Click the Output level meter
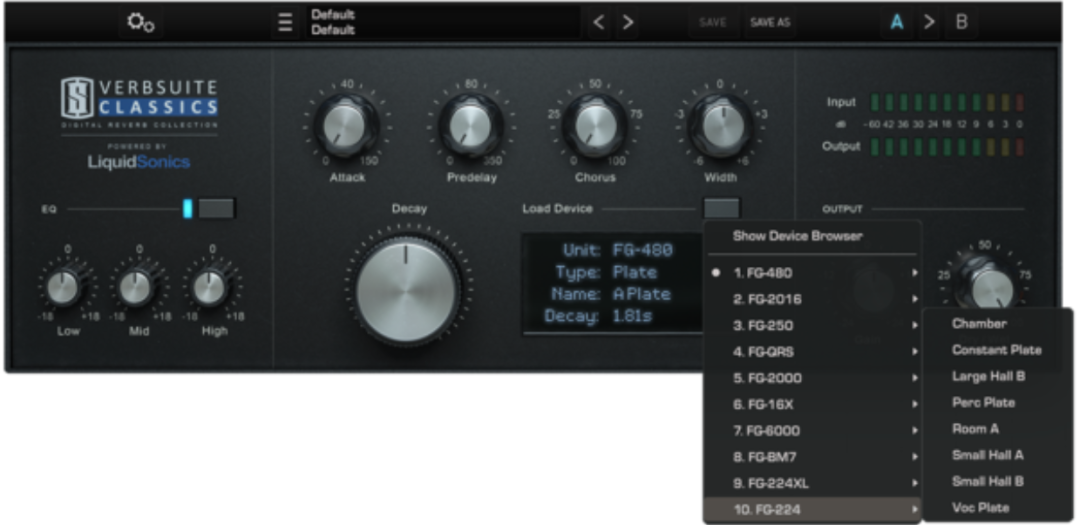The width and height of the screenshot is (1080, 525). point(947,147)
